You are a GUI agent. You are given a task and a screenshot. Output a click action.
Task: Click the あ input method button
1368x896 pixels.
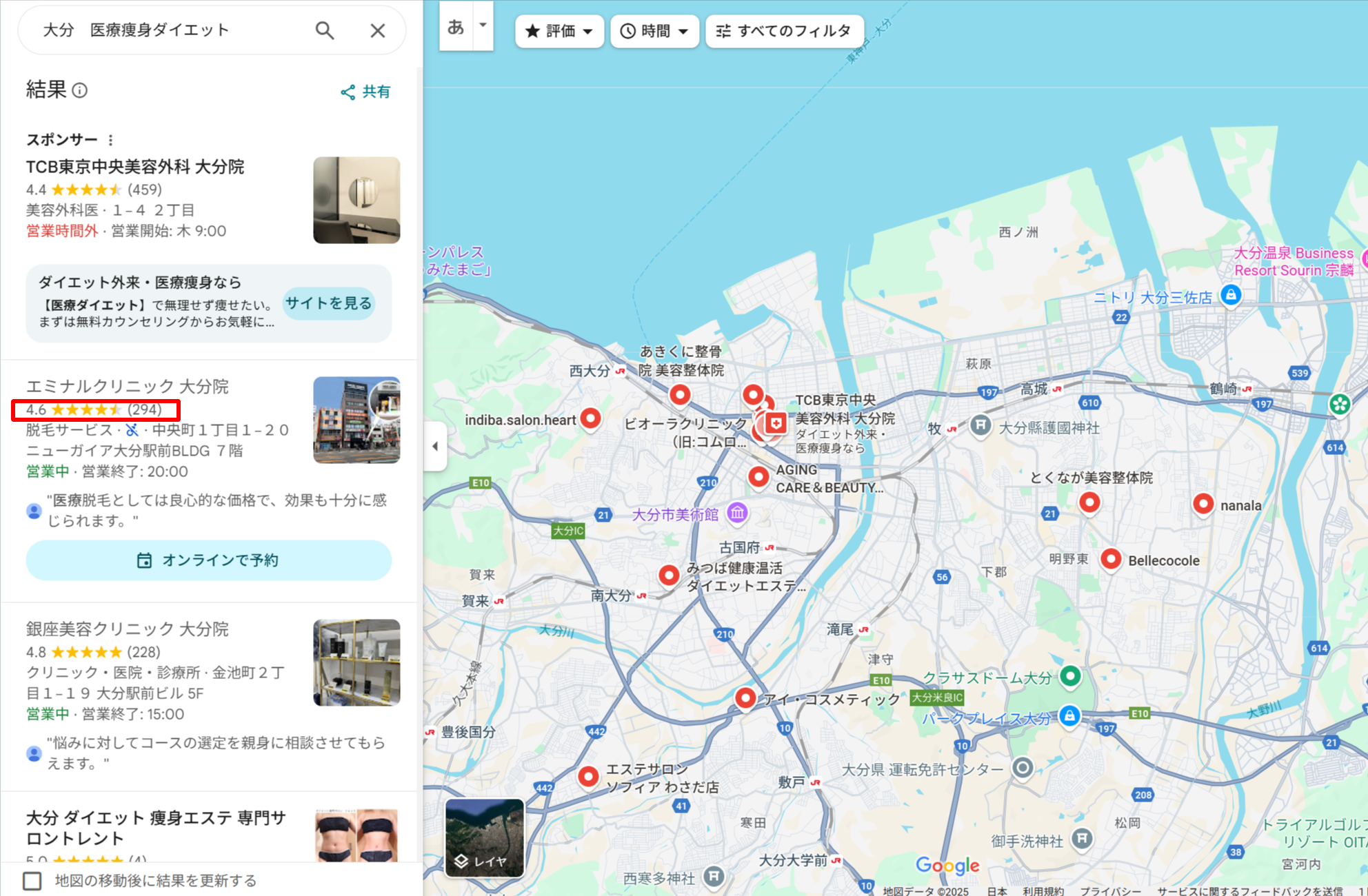pos(456,26)
